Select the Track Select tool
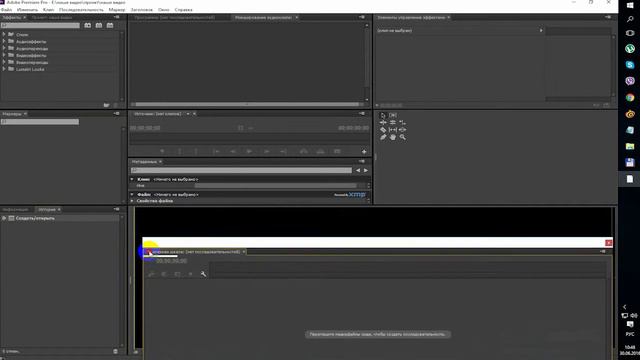640x360 pixels. point(393,116)
